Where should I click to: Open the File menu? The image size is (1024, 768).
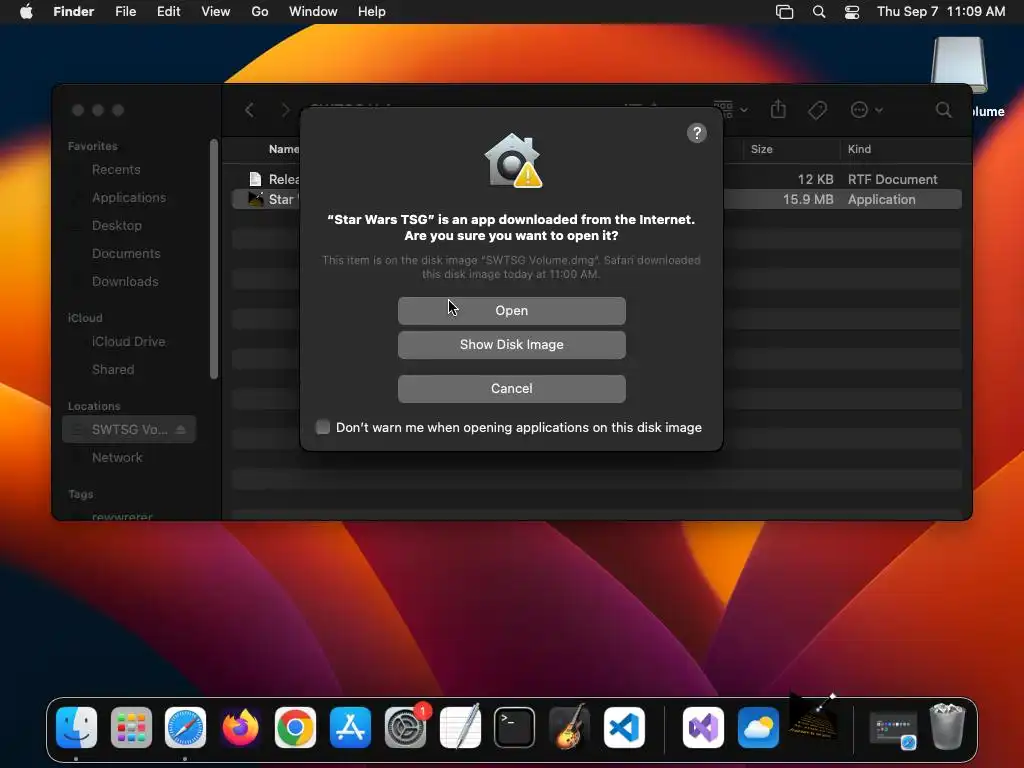[125, 12]
